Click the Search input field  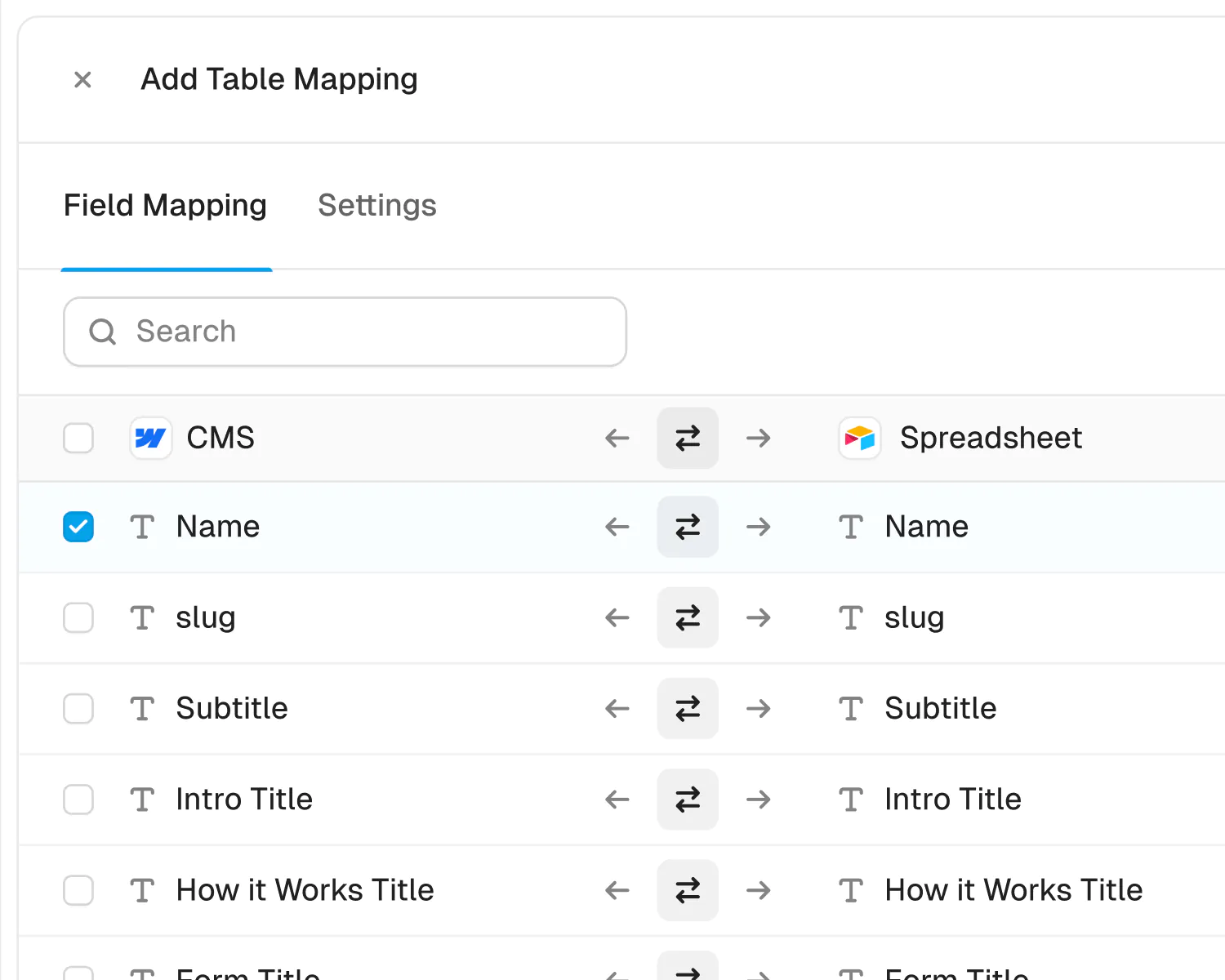coord(345,332)
